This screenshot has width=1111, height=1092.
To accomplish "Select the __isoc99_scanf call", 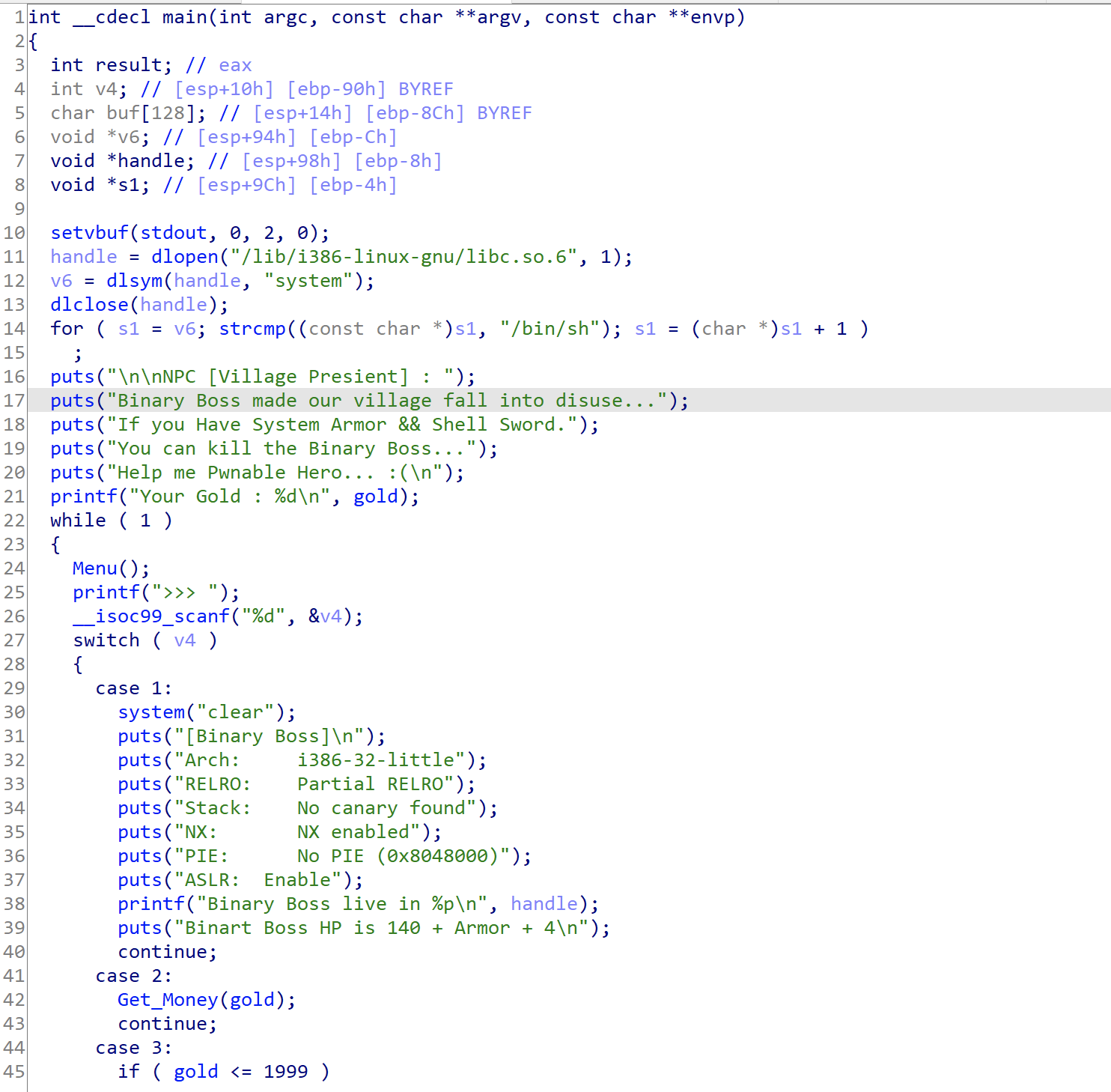I will [151, 616].
